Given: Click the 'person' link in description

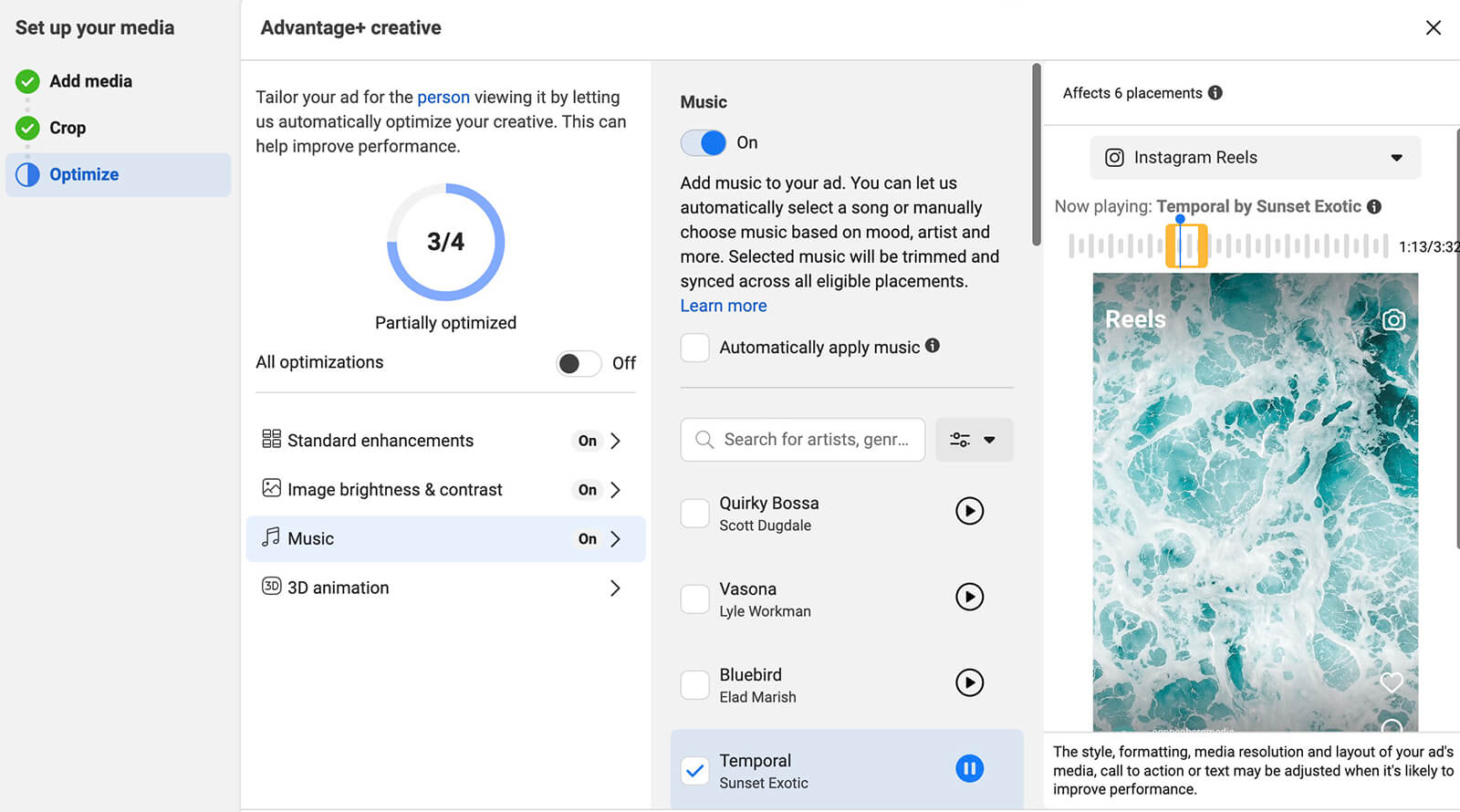Looking at the screenshot, I should tap(443, 97).
